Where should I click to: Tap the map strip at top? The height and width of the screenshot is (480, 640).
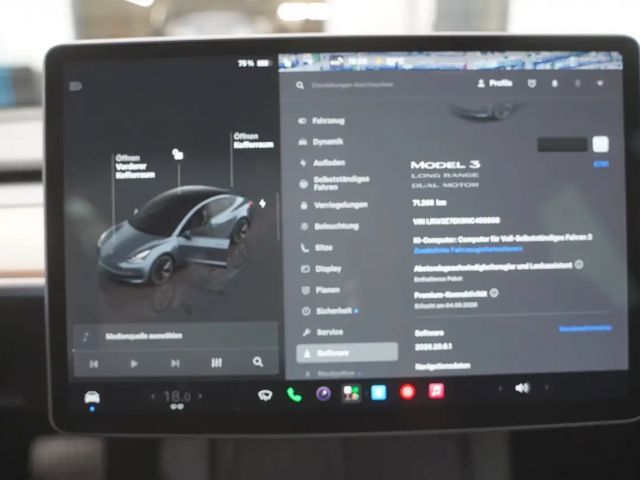(x=451, y=61)
